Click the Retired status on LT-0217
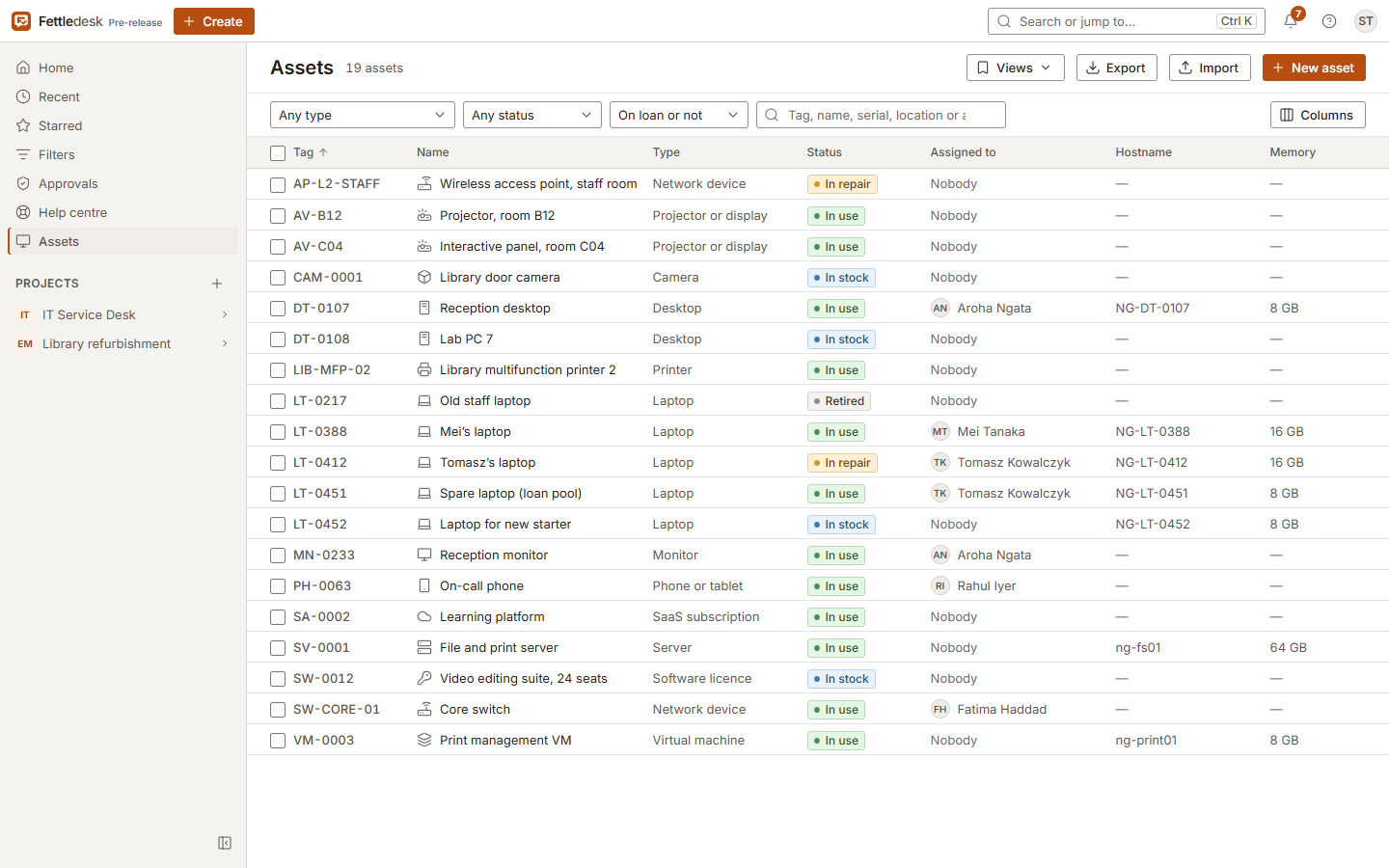This screenshot has width=1389, height=868. pos(839,400)
